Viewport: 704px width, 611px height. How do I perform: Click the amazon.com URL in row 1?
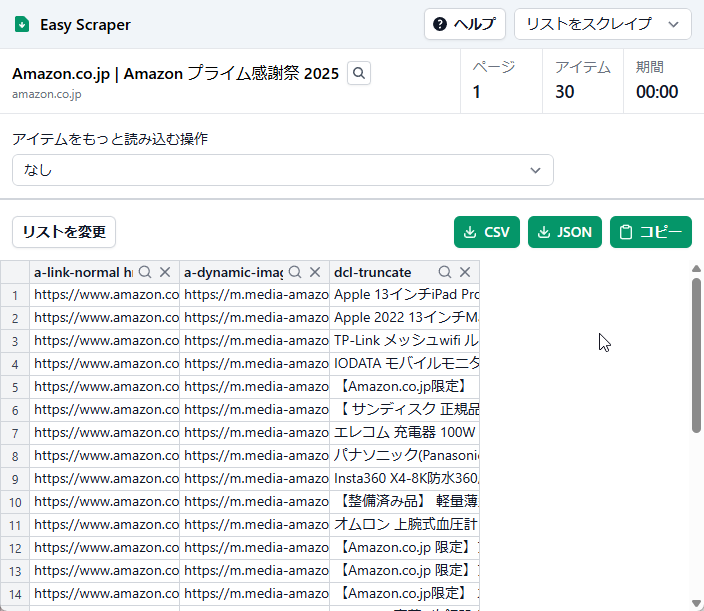coord(105,295)
